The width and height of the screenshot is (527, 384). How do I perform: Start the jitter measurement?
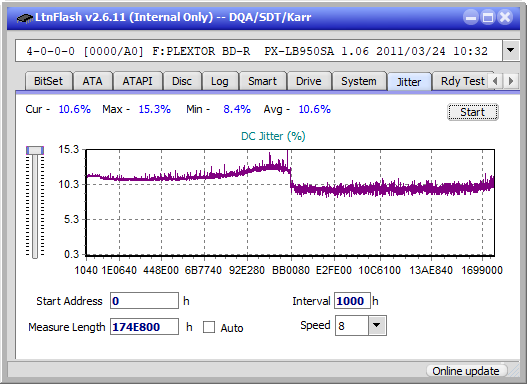click(473, 112)
